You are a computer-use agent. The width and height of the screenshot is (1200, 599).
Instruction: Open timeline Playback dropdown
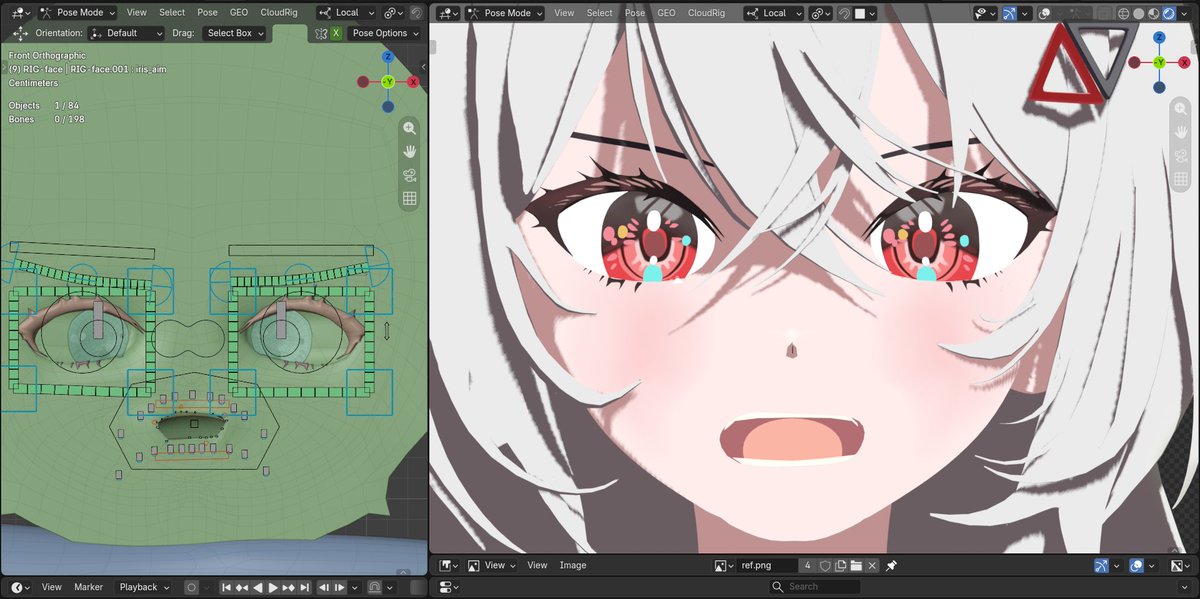144,587
